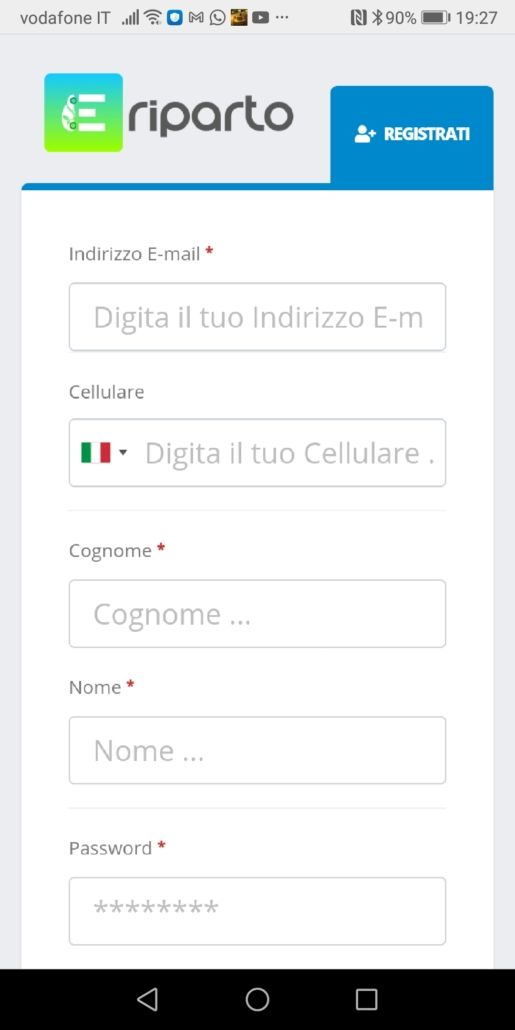Viewport: 515px width, 1030px height.
Task: Tap the NFC icon in status bar
Action: (359, 18)
